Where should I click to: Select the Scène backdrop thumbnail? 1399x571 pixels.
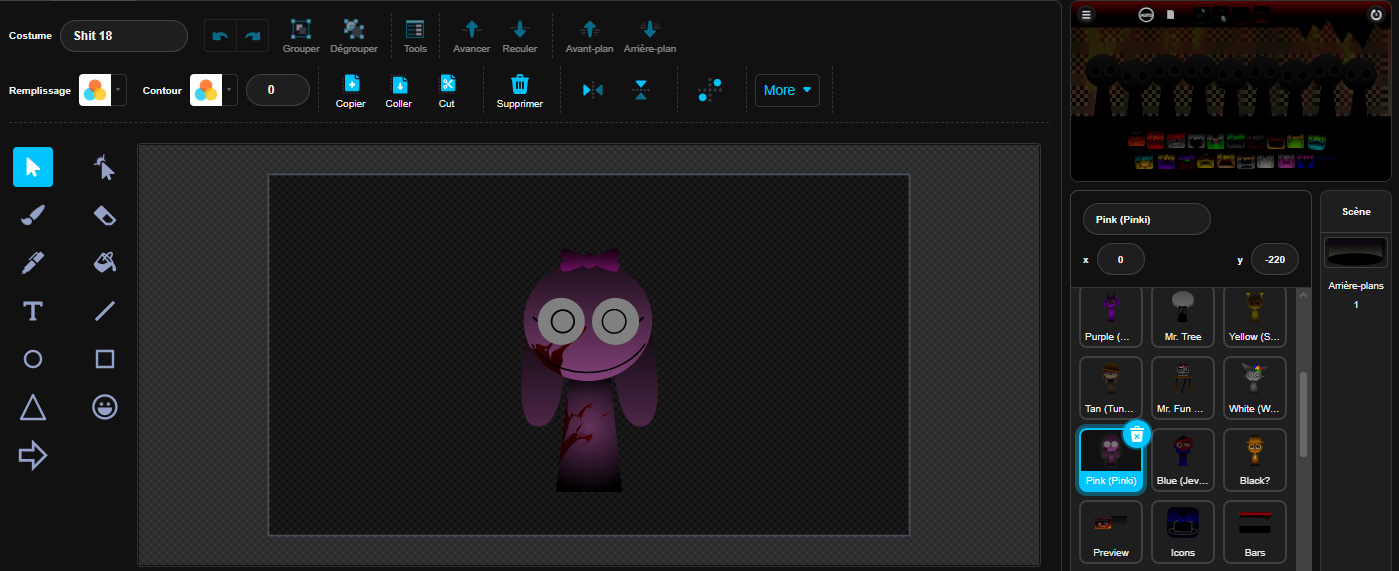click(1355, 253)
